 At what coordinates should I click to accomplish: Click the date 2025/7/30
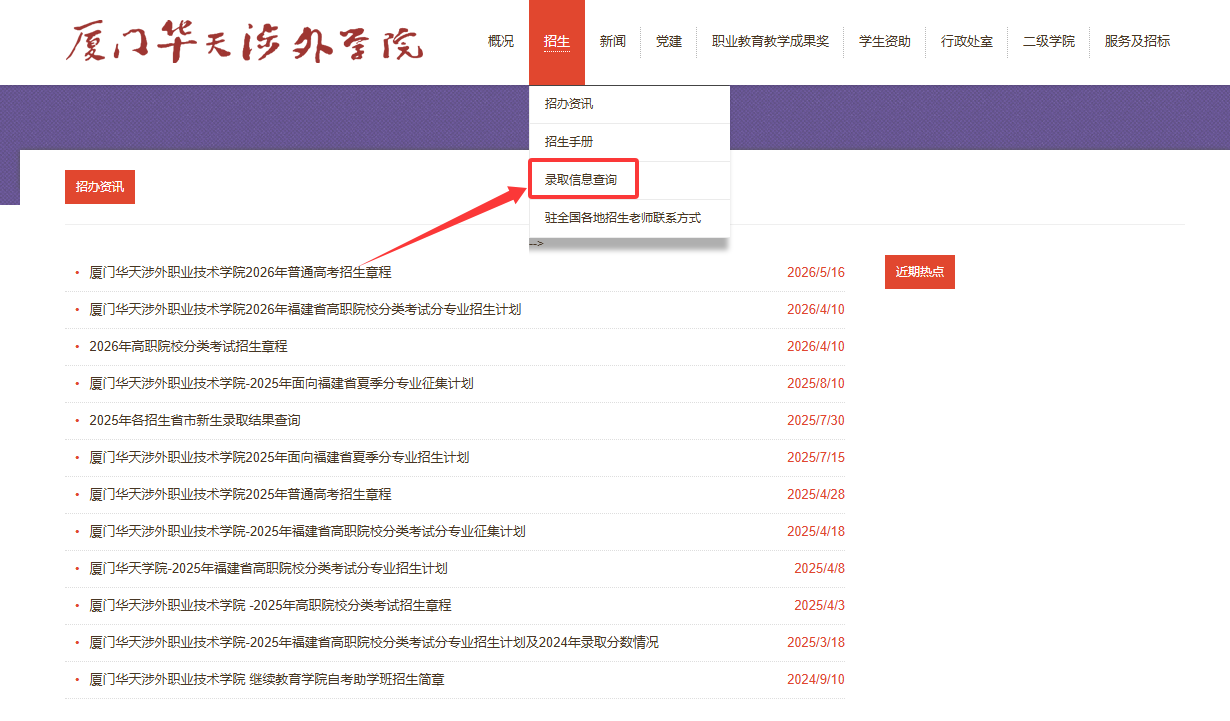(x=816, y=420)
